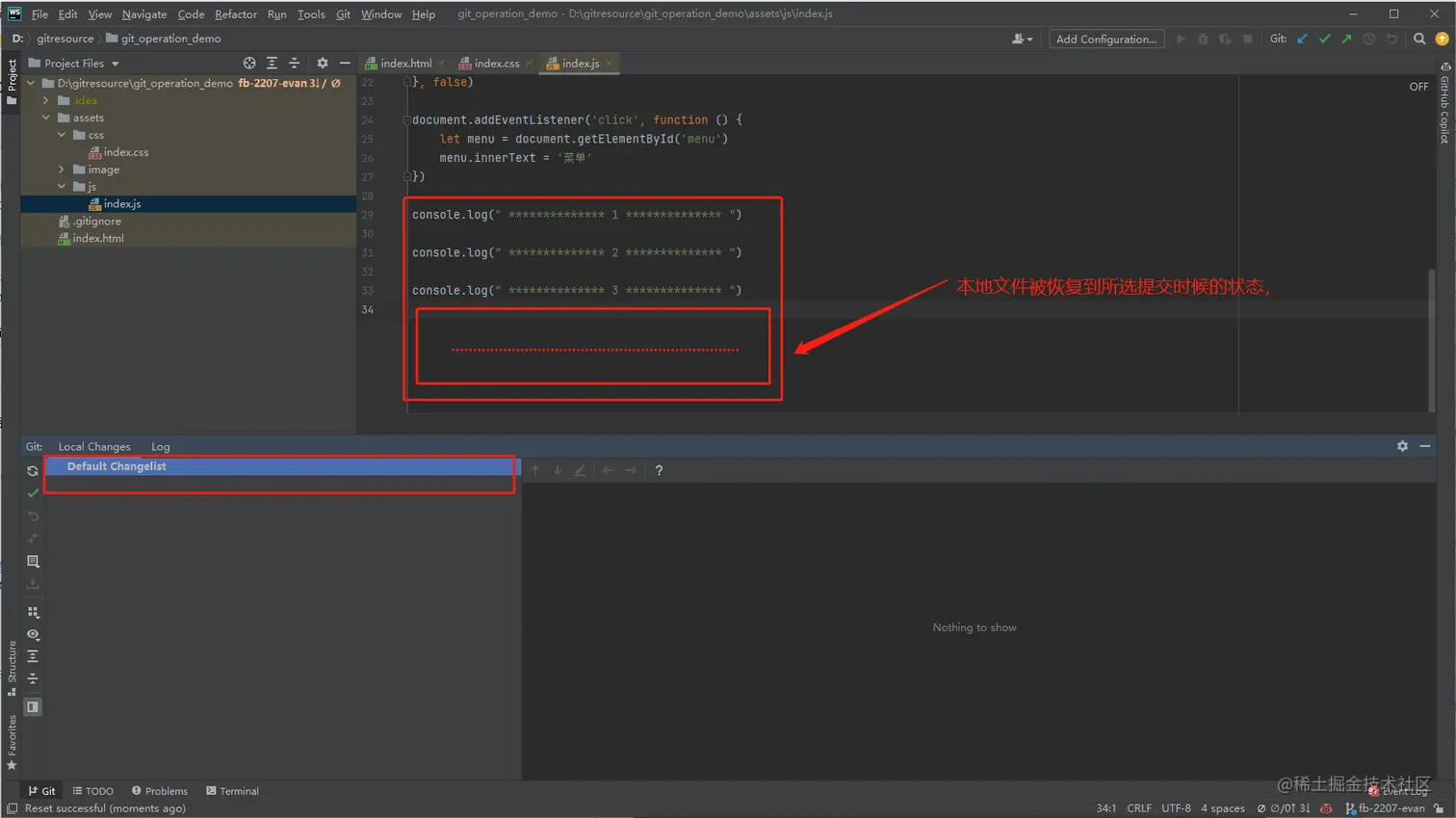Switch to the index.css editor tab
Viewport: 1456px width, 818px height.
click(x=496, y=64)
